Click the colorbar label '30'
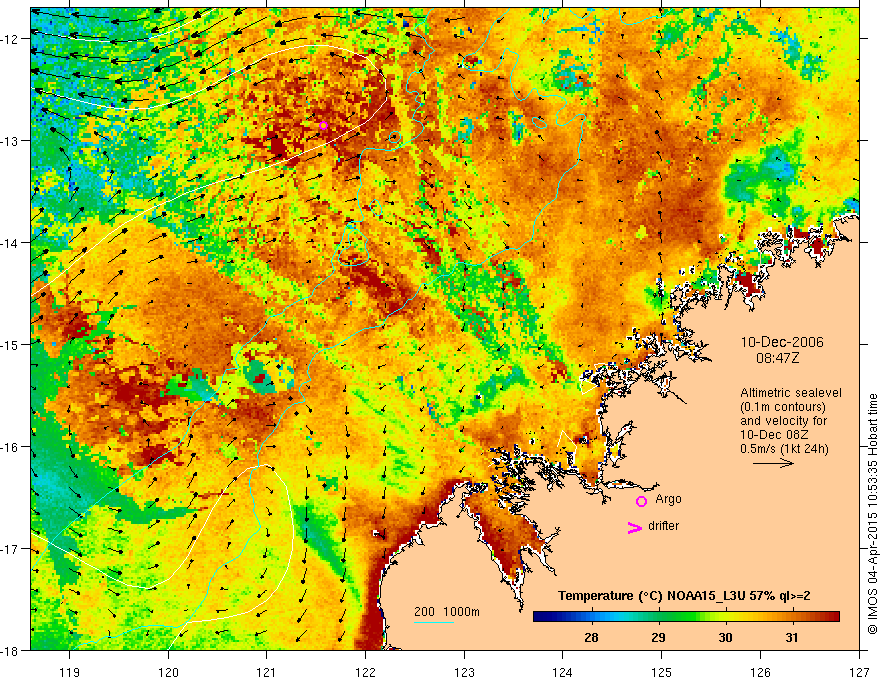This screenshot has height=680, width=880. click(x=725, y=637)
